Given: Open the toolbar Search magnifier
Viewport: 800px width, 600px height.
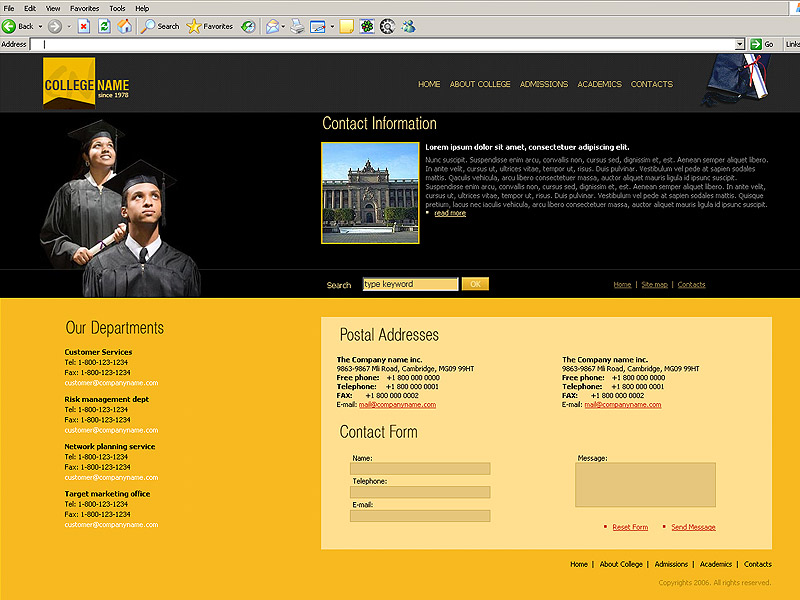Looking at the screenshot, I should pyautogui.click(x=148, y=26).
